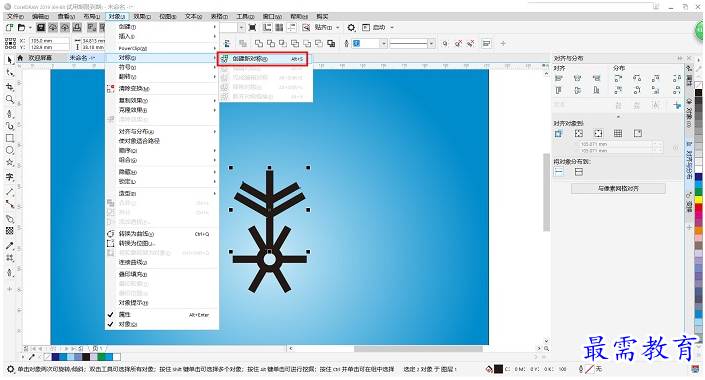Screen dimensions: 705x380
Task: Select the Text tool (字)
Action: (9, 177)
